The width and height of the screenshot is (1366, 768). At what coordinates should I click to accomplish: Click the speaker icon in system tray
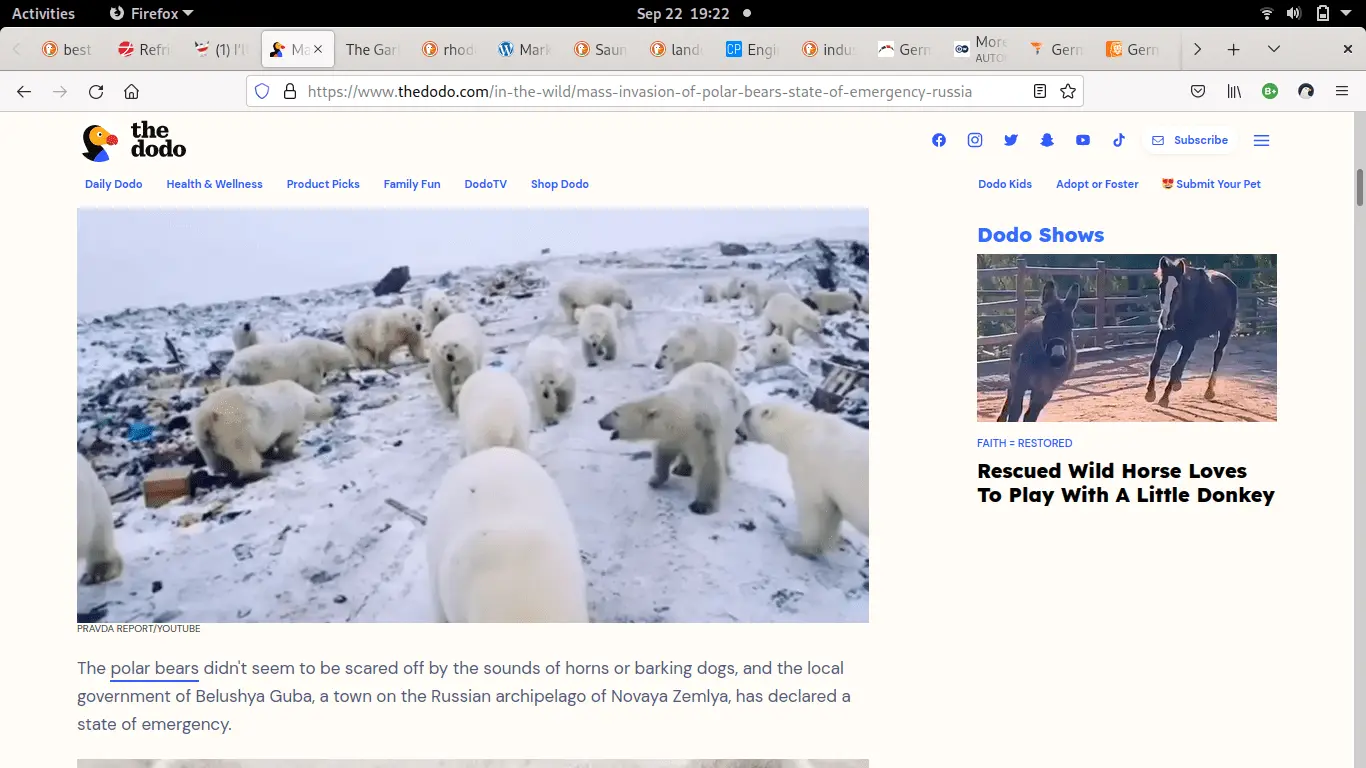pyautogui.click(x=1294, y=13)
